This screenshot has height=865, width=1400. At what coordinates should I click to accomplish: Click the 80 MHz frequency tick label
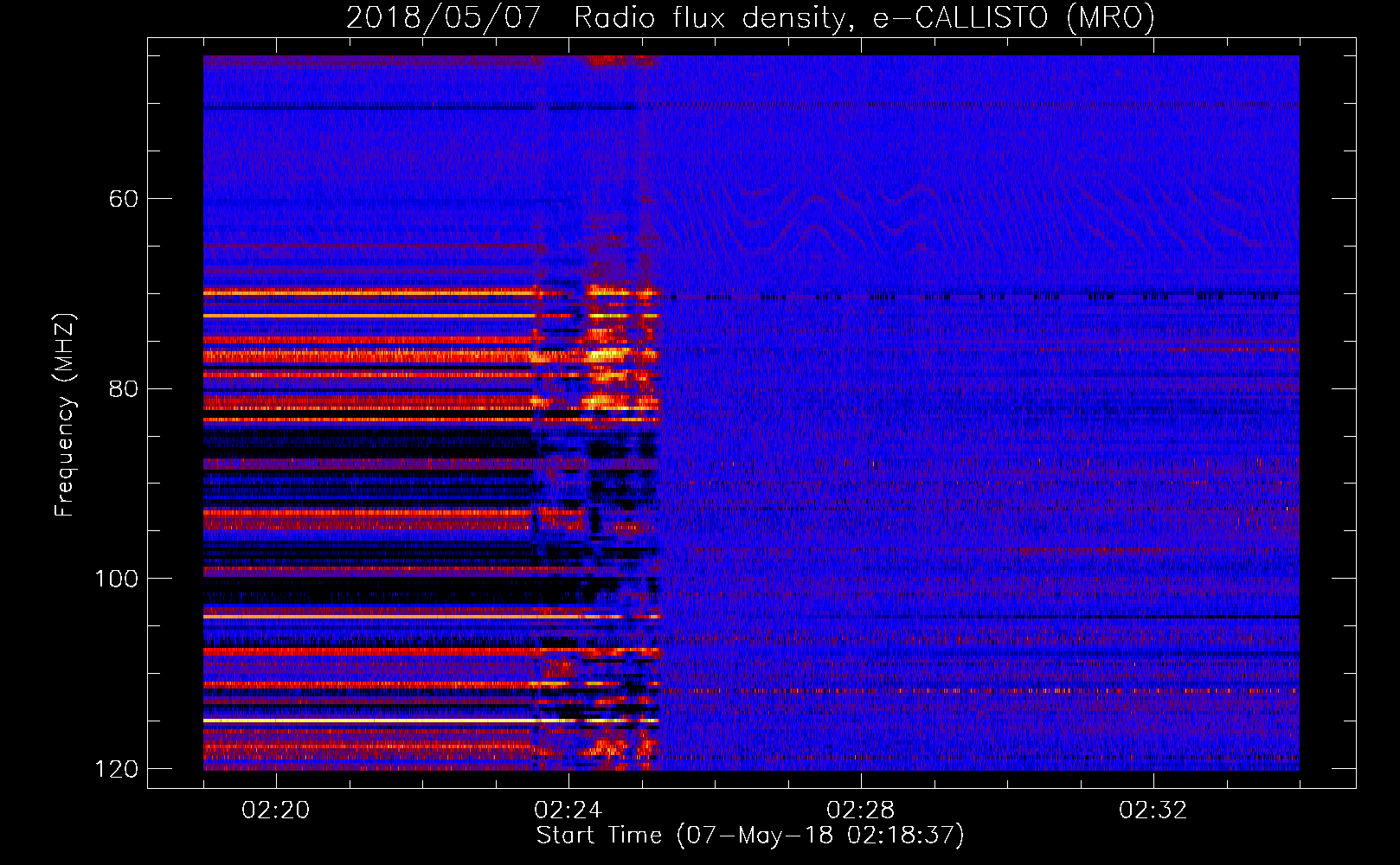[123, 388]
